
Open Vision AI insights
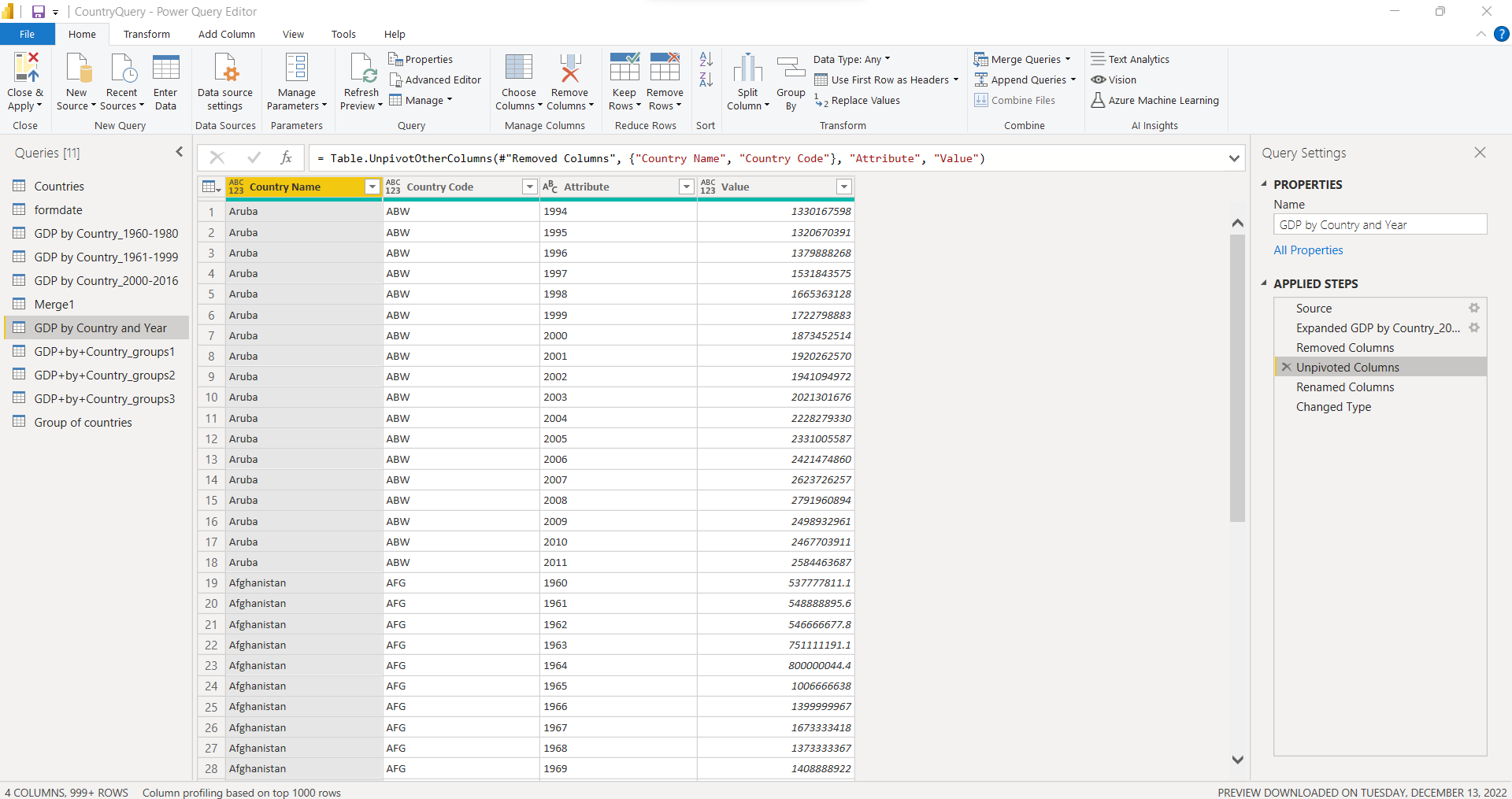1114,80
